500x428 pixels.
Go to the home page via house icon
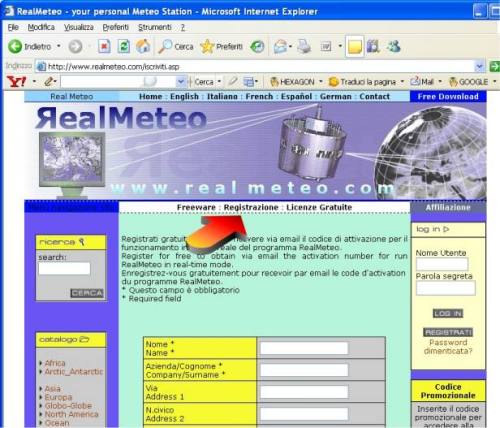click(x=143, y=46)
